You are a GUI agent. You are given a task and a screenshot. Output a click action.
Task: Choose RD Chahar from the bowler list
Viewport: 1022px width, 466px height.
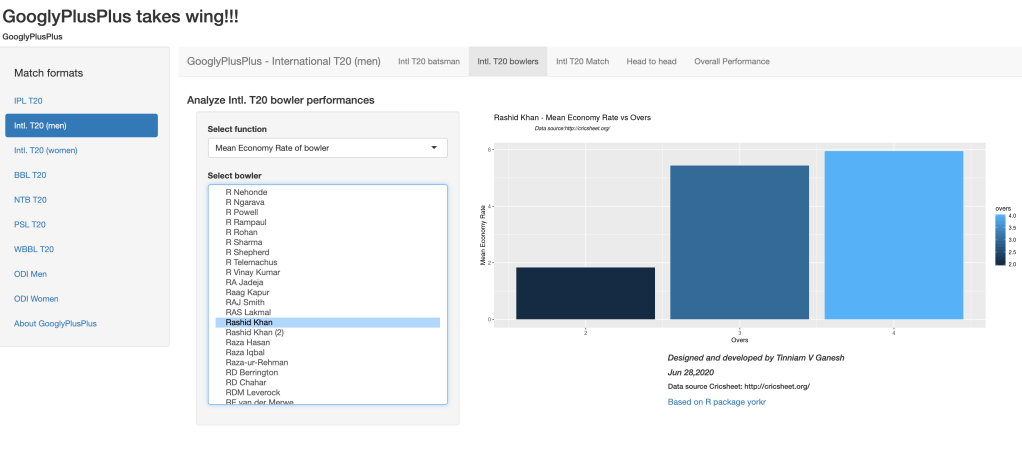click(246, 383)
